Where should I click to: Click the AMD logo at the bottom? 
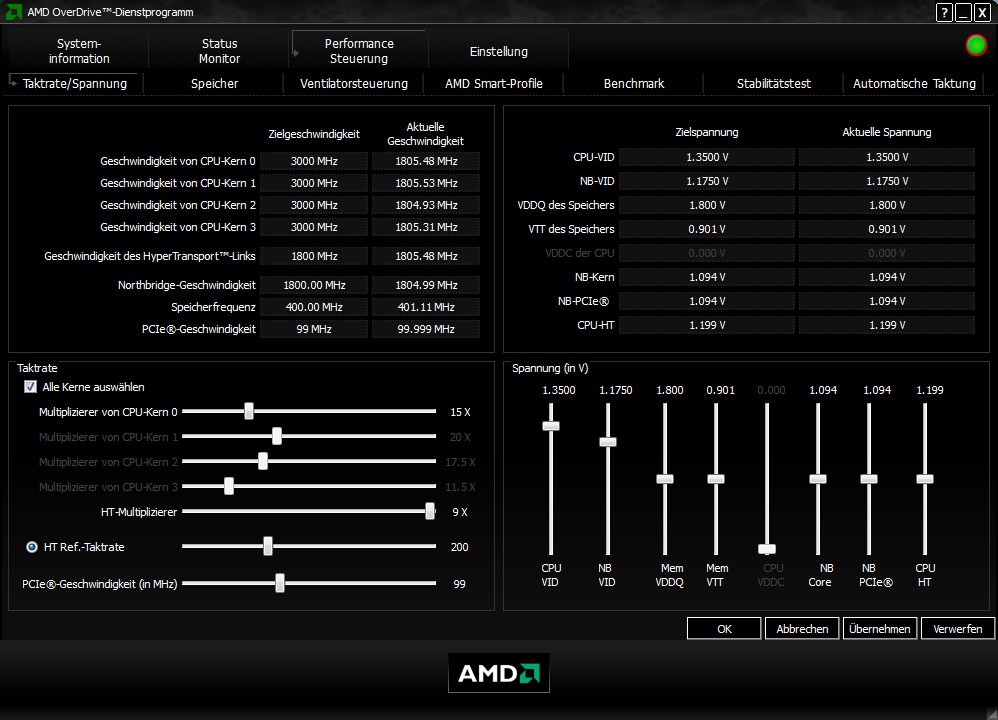(498, 673)
